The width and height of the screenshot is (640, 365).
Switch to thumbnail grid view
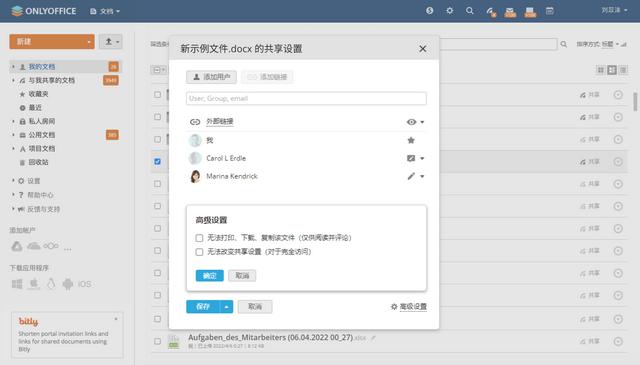600,70
